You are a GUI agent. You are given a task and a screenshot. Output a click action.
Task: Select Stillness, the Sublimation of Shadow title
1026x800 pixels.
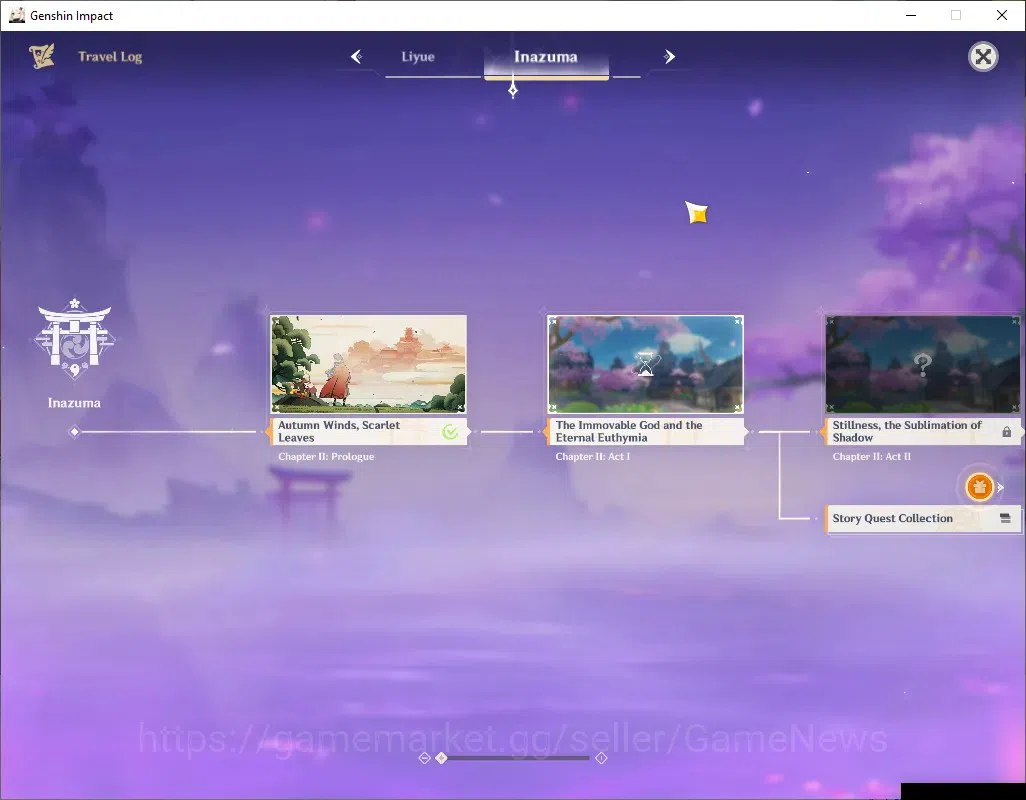[907, 432]
